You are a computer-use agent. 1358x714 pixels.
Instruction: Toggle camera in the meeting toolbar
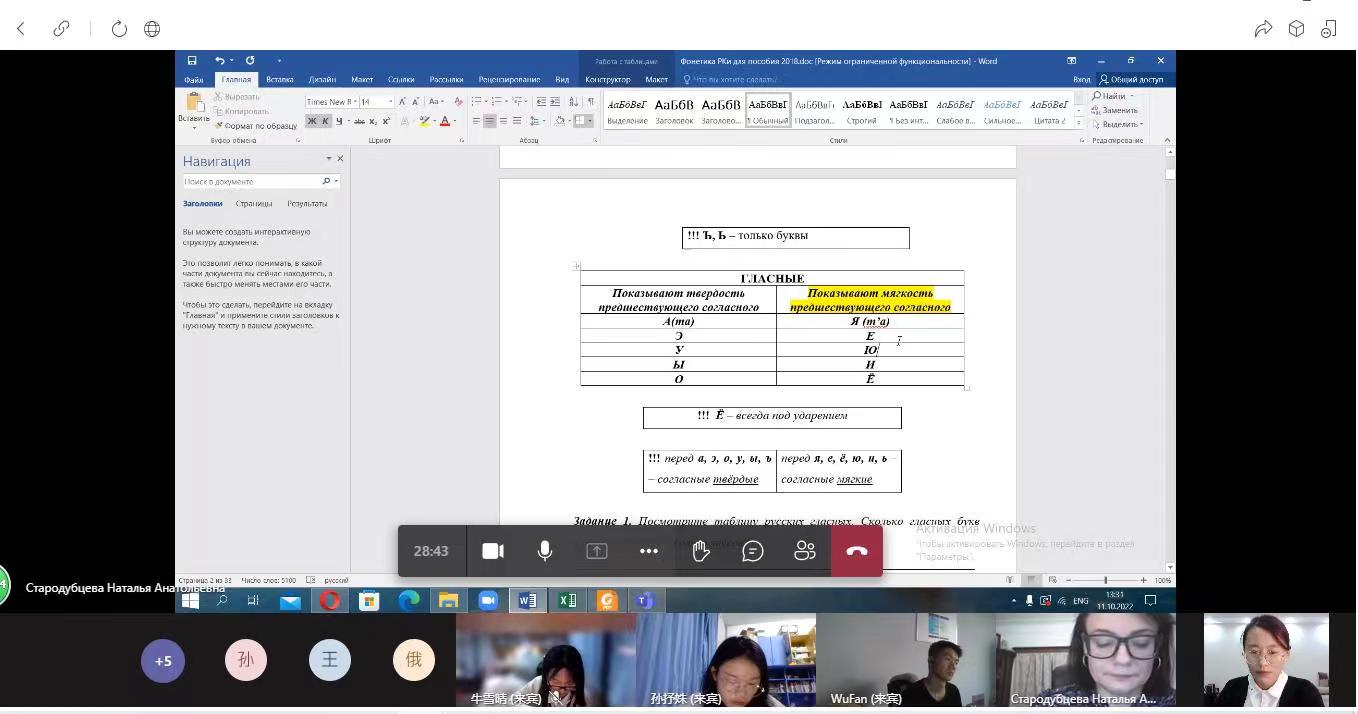(x=493, y=551)
